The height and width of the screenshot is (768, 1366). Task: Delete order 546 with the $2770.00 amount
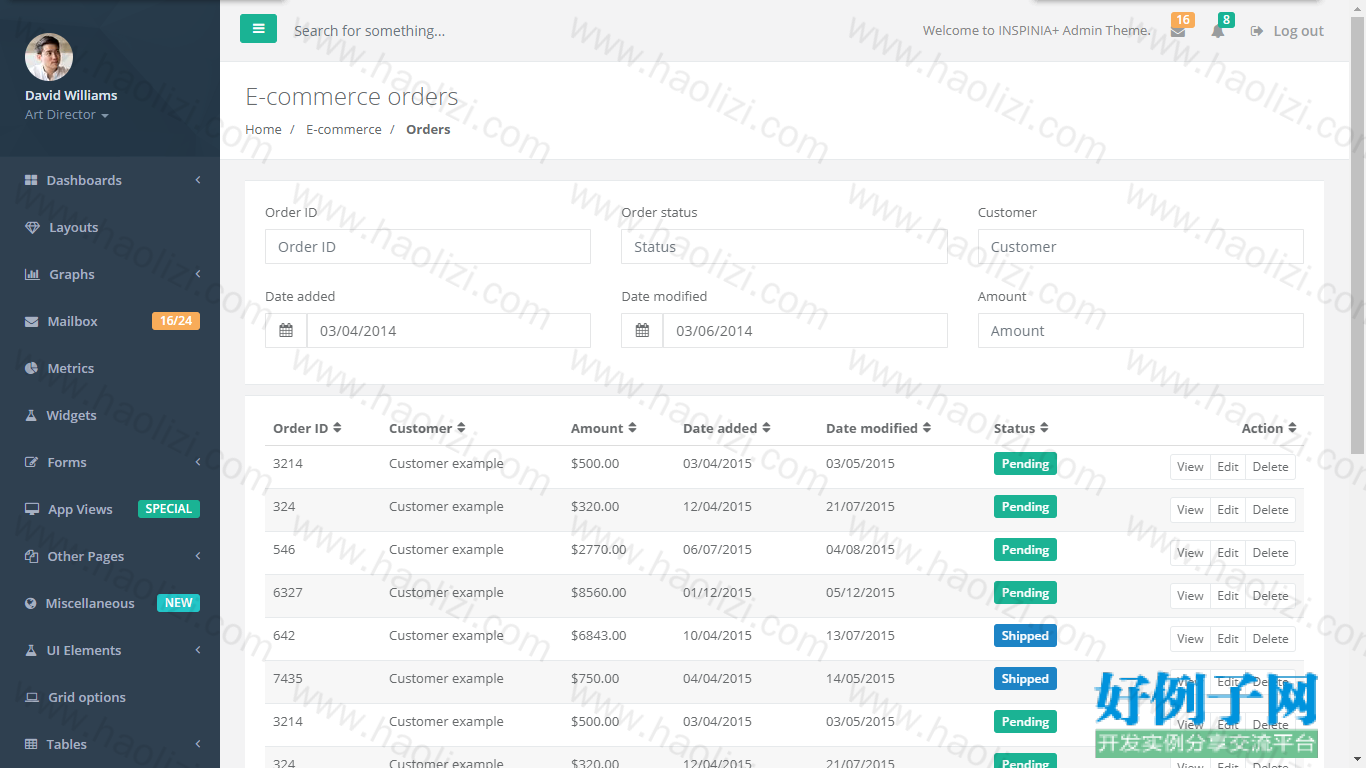1270,553
